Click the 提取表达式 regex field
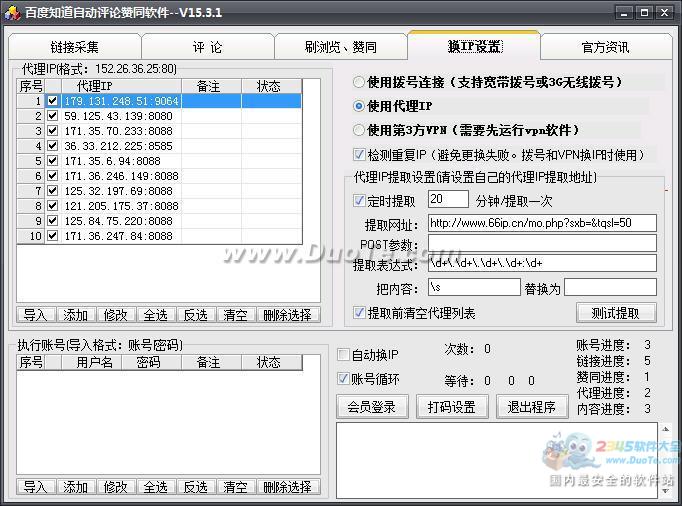The image size is (682, 506). click(542, 263)
